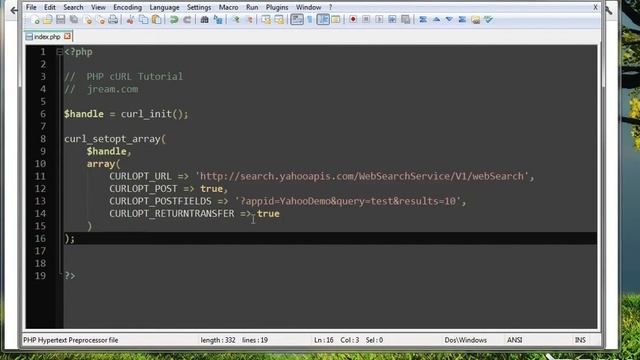Click back arrow left of the Notepad++ window

pyautogui.click(x=14, y=10)
